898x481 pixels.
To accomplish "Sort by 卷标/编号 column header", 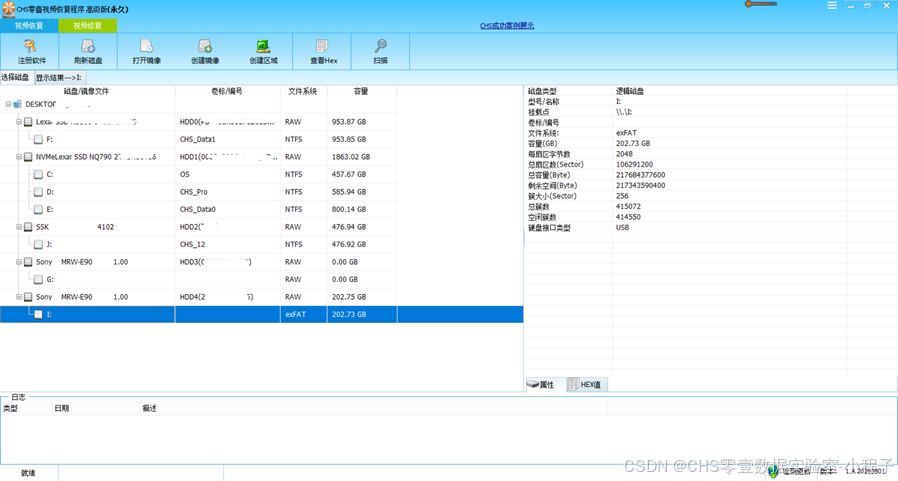I will click(227, 91).
